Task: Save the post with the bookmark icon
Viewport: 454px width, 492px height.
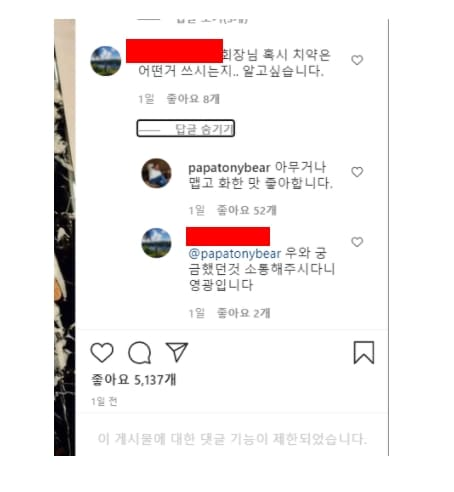Action: click(x=364, y=352)
